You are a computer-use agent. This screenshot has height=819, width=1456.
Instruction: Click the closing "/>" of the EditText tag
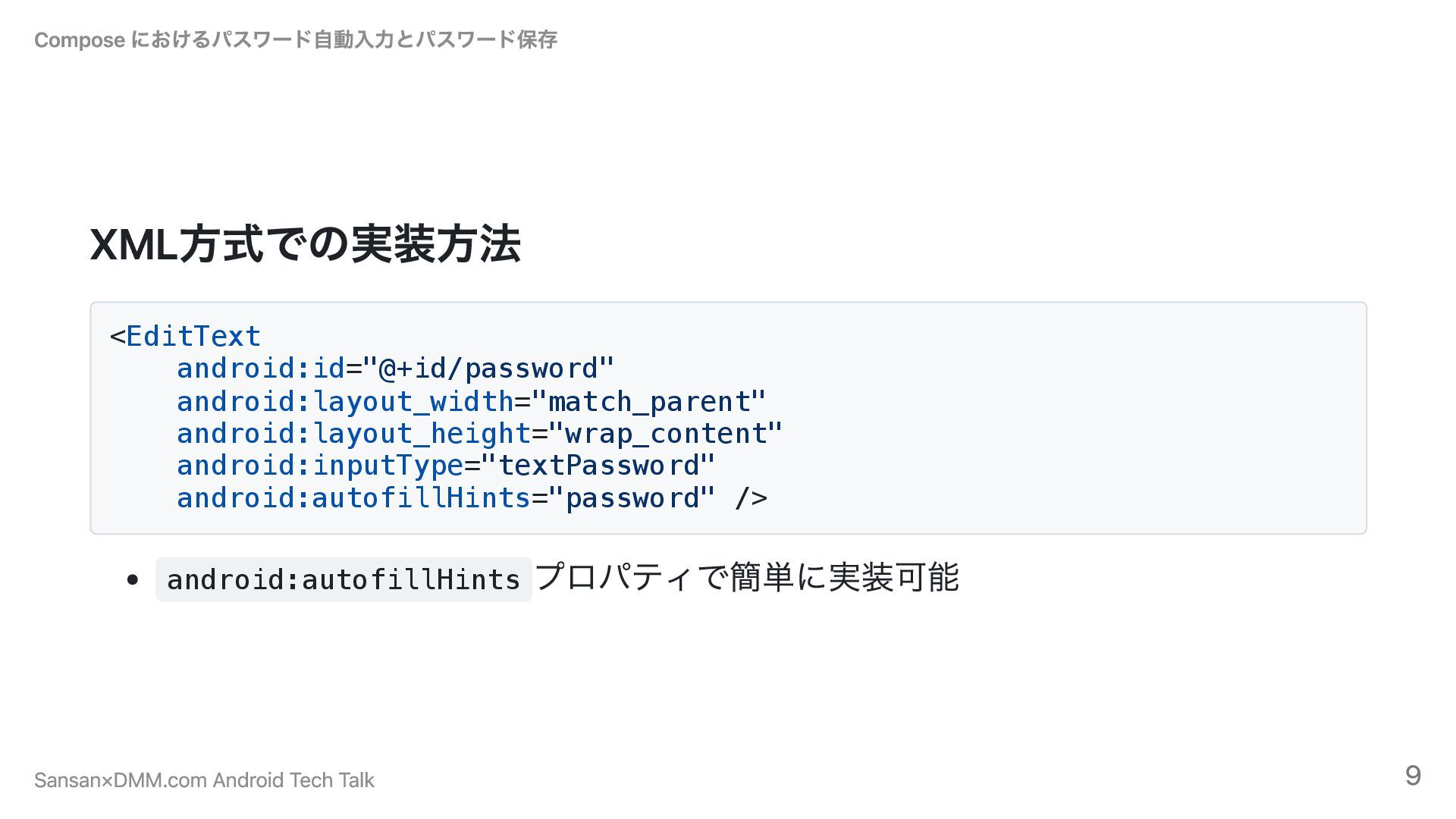point(751,498)
